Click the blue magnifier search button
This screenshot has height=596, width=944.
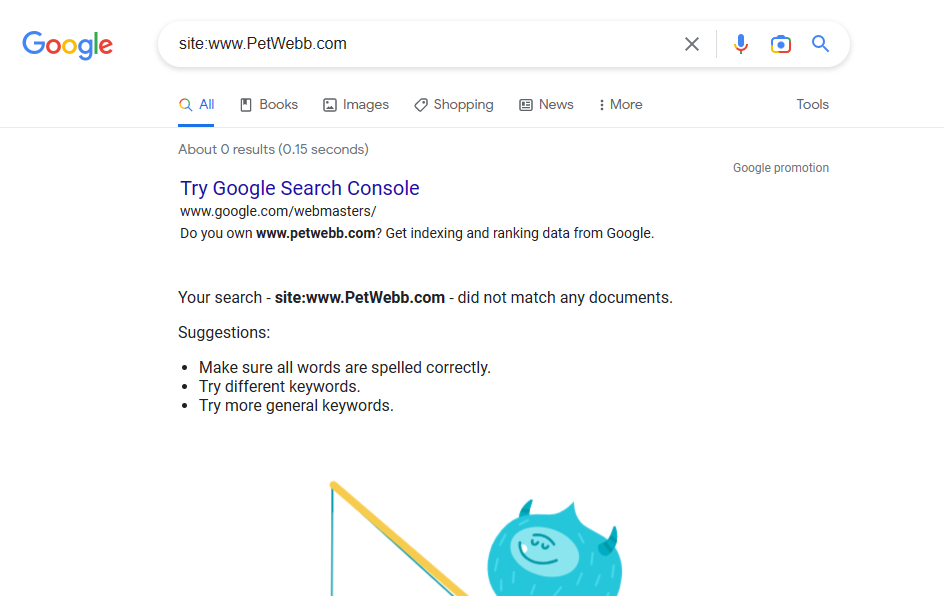821,44
